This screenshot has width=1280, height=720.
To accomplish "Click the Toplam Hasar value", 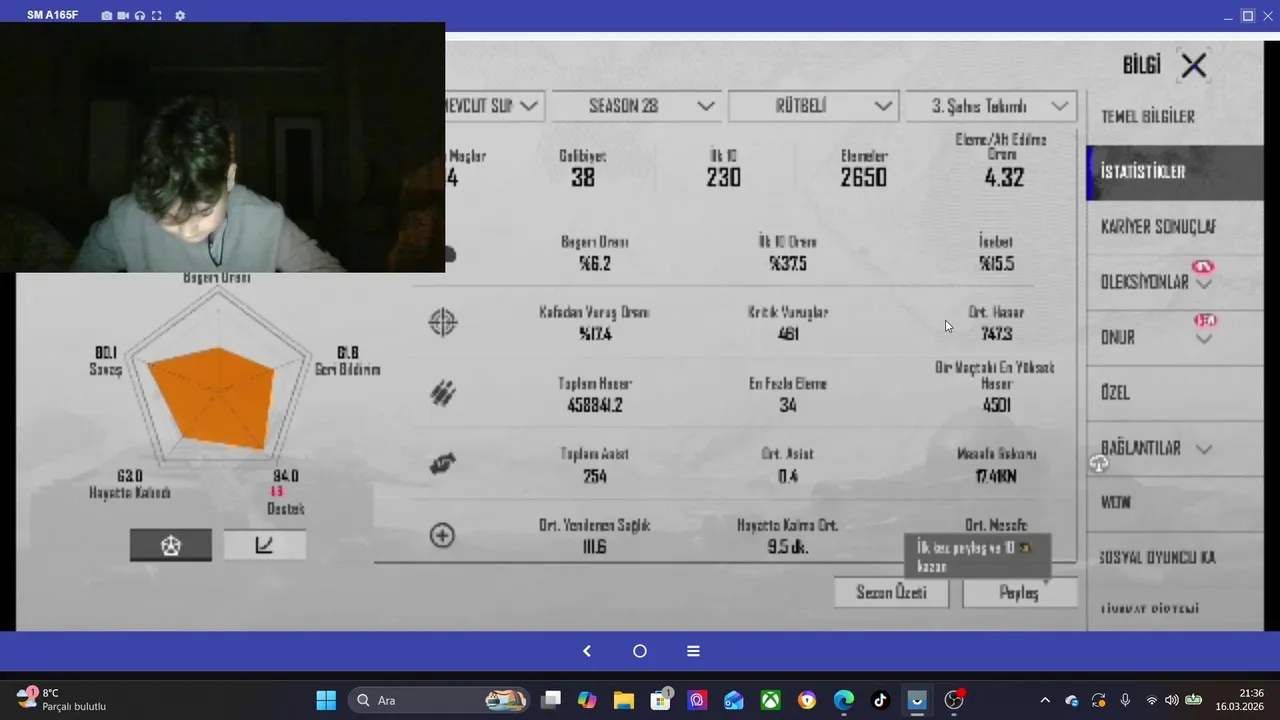I will tap(595, 405).
